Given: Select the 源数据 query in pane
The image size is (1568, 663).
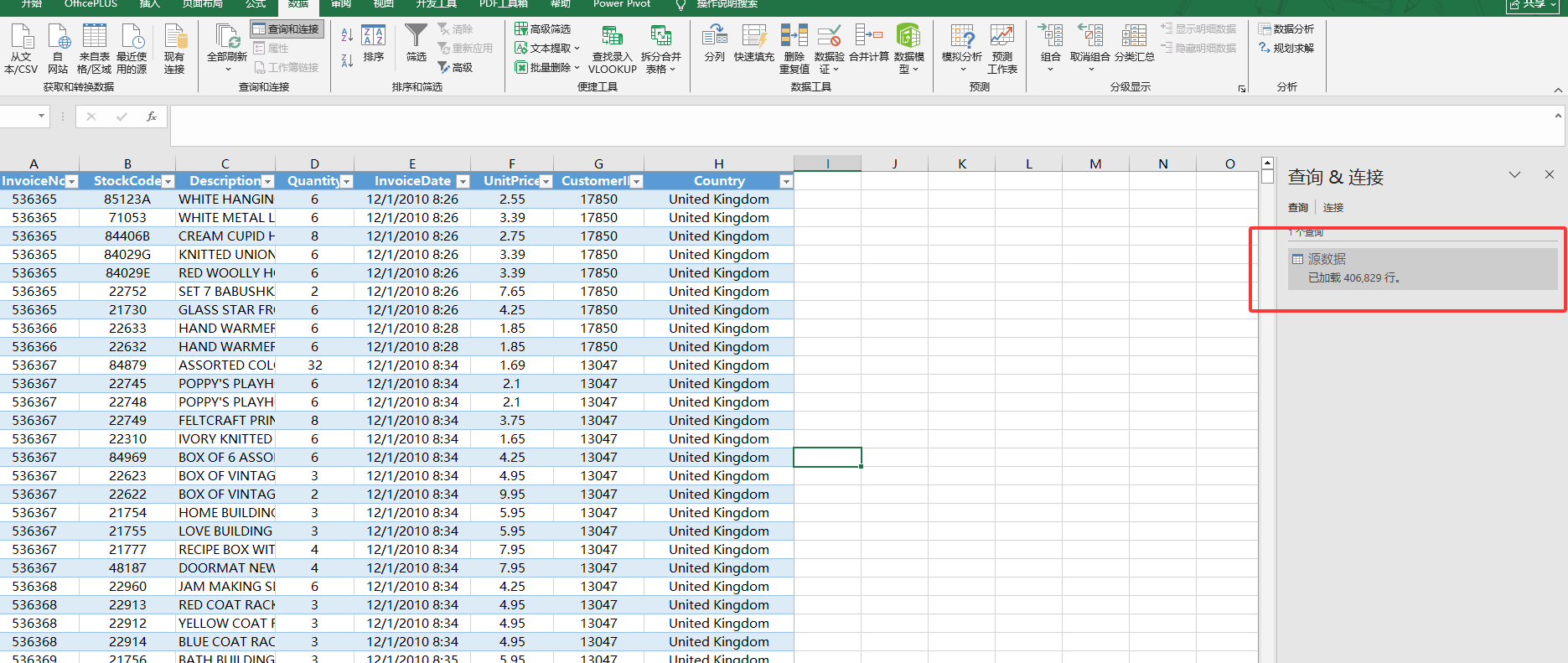Looking at the screenshot, I should pos(1422,268).
